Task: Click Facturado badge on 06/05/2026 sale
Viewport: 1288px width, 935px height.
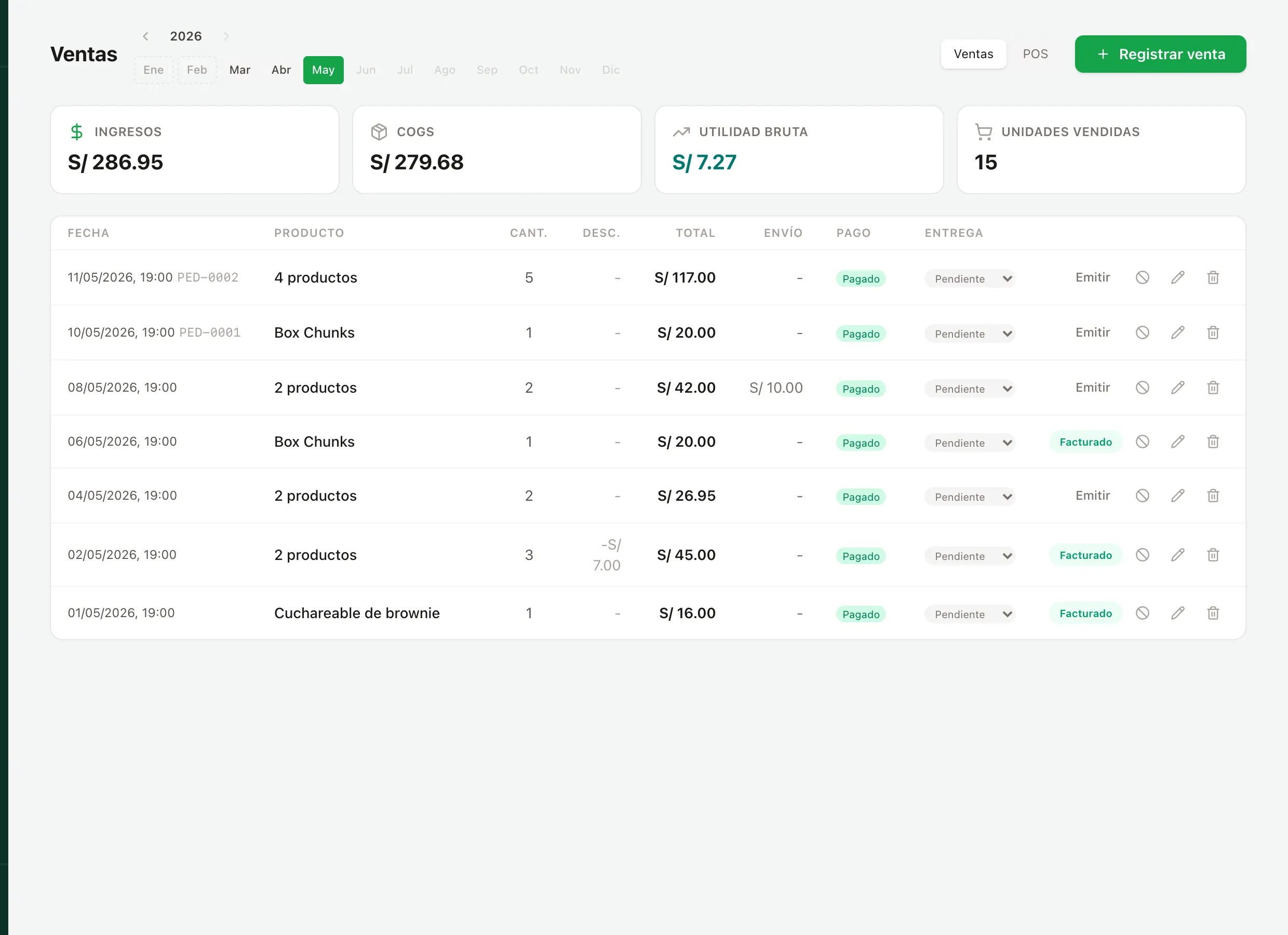Action: 1085,442
